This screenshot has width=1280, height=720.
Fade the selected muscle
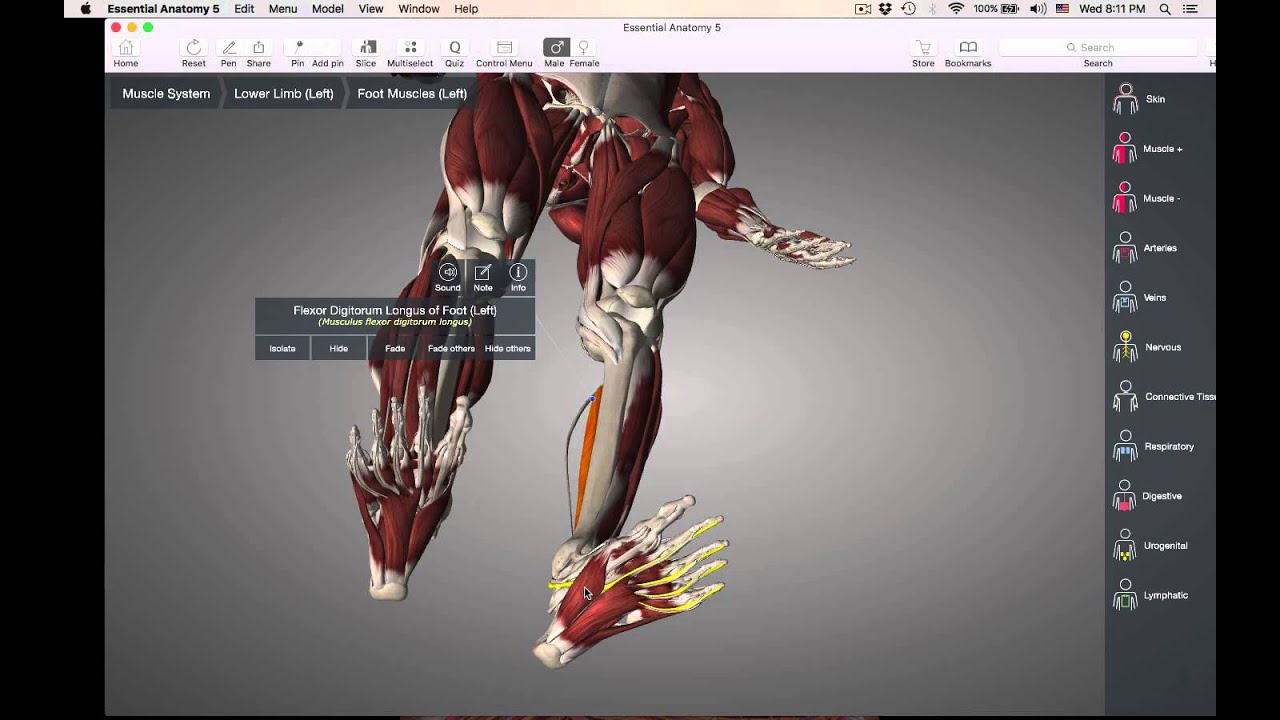click(x=395, y=348)
